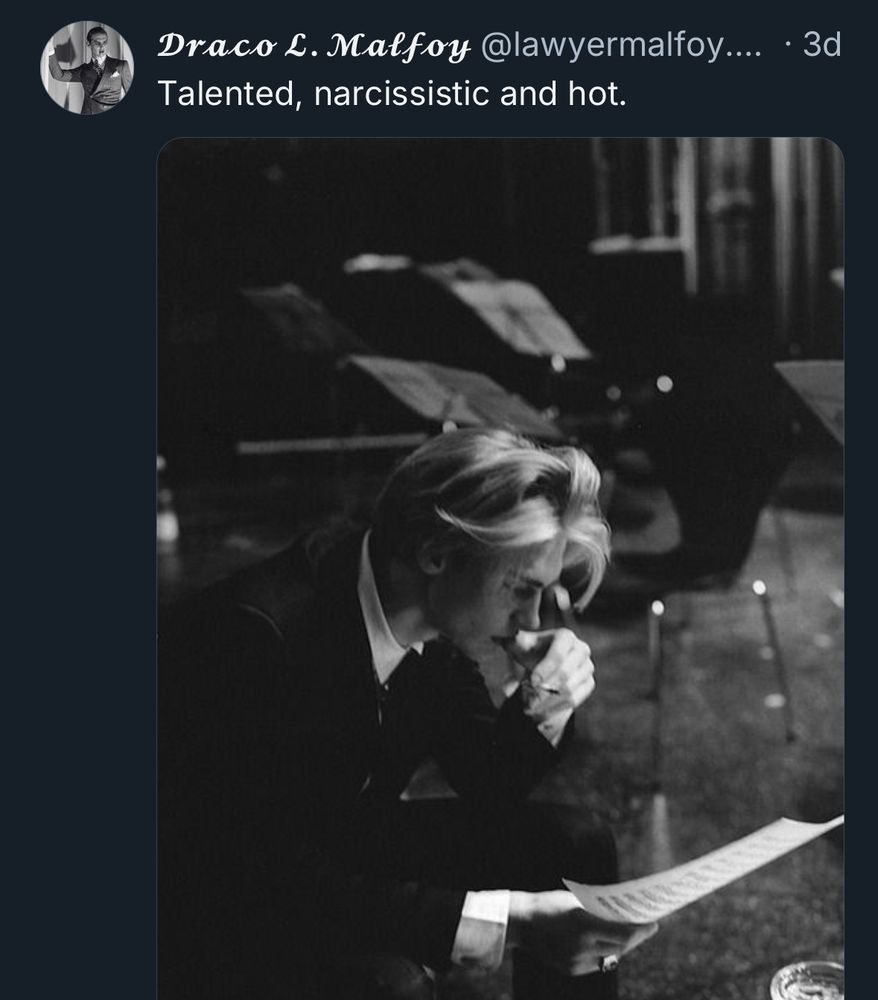Open Draco L. Malfoy's profile picture avatar
The width and height of the screenshot is (878, 1000).
87,68
